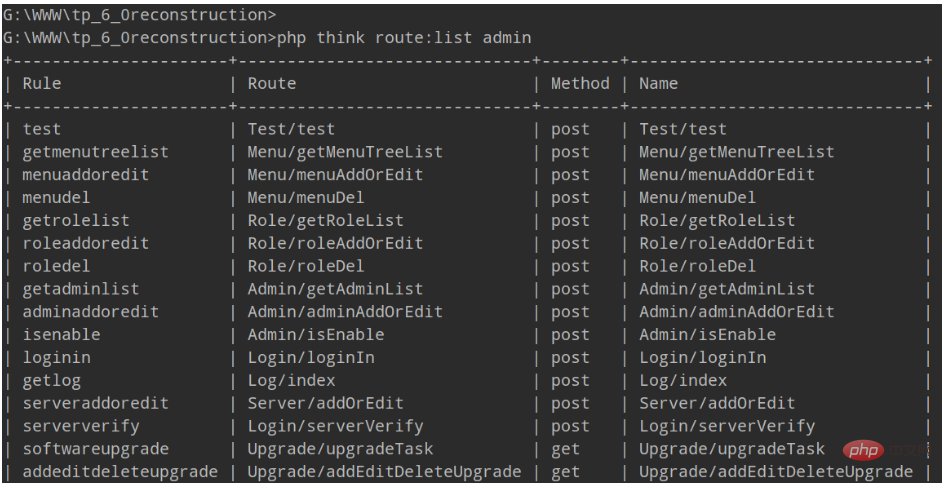Click the 'getmenutreelist' rule entry
The width and height of the screenshot is (942, 483).
pyautogui.click(x=96, y=152)
